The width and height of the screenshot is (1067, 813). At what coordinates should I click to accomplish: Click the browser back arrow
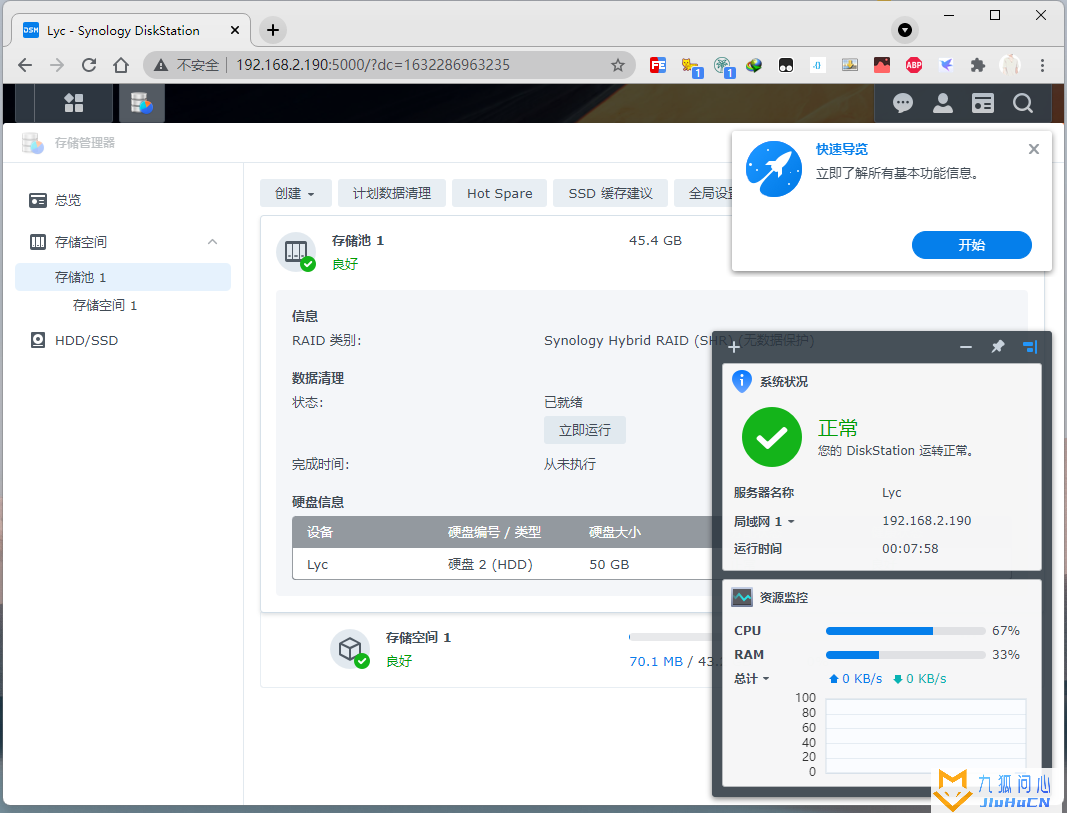(25, 65)
